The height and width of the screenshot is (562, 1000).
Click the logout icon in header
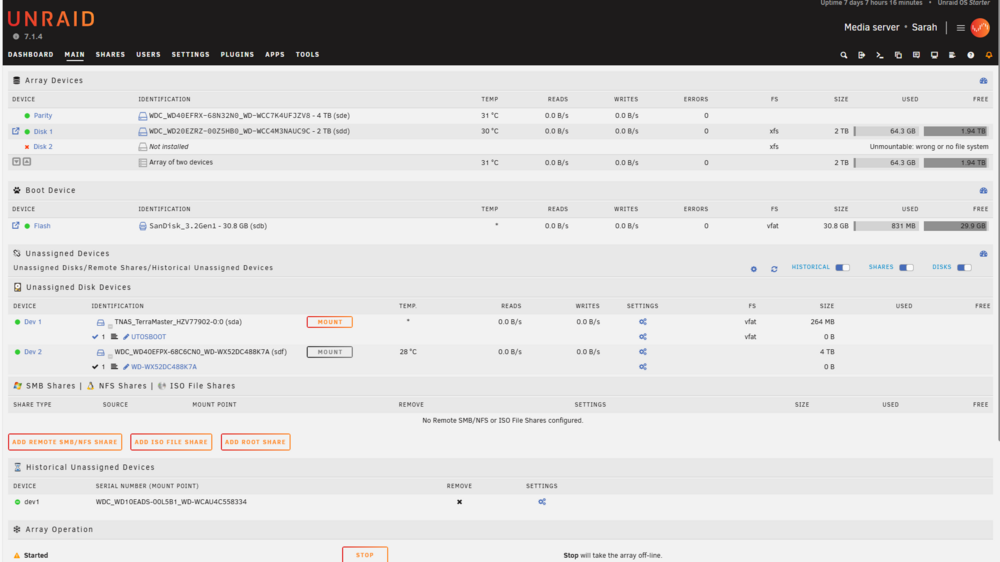[862, 55]
